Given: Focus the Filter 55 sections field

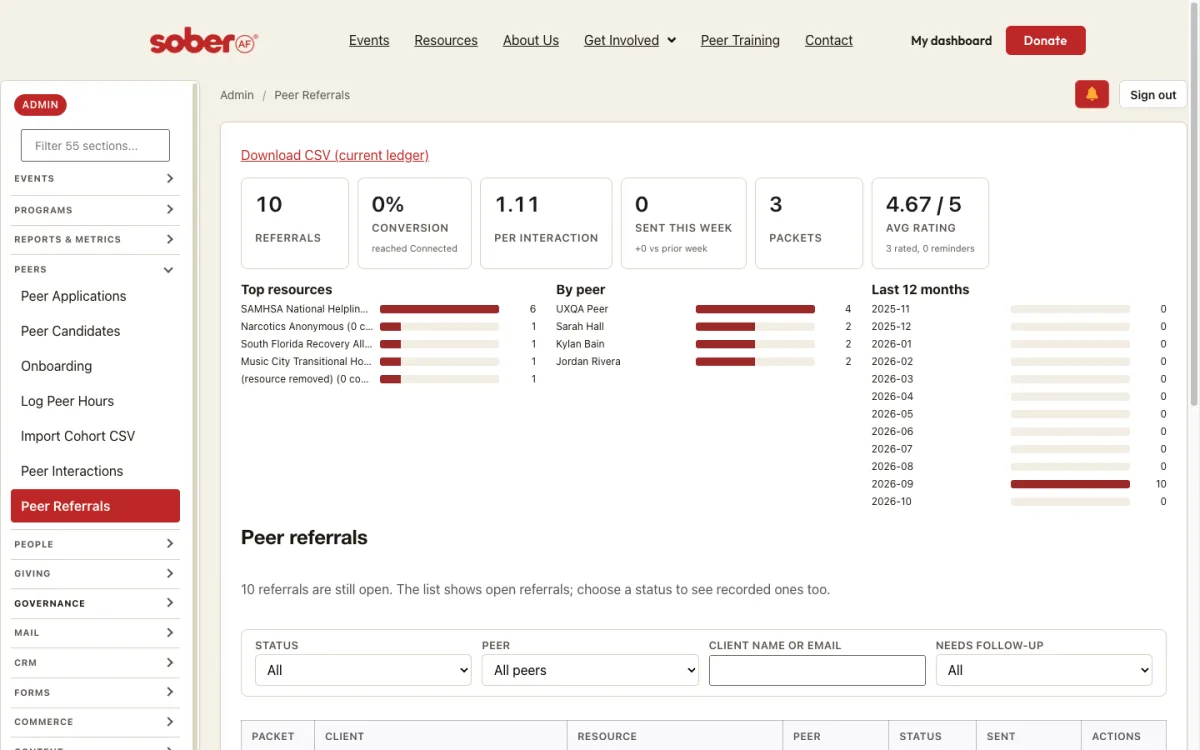Looking at the screenshot, I should [x=95, y=145].
